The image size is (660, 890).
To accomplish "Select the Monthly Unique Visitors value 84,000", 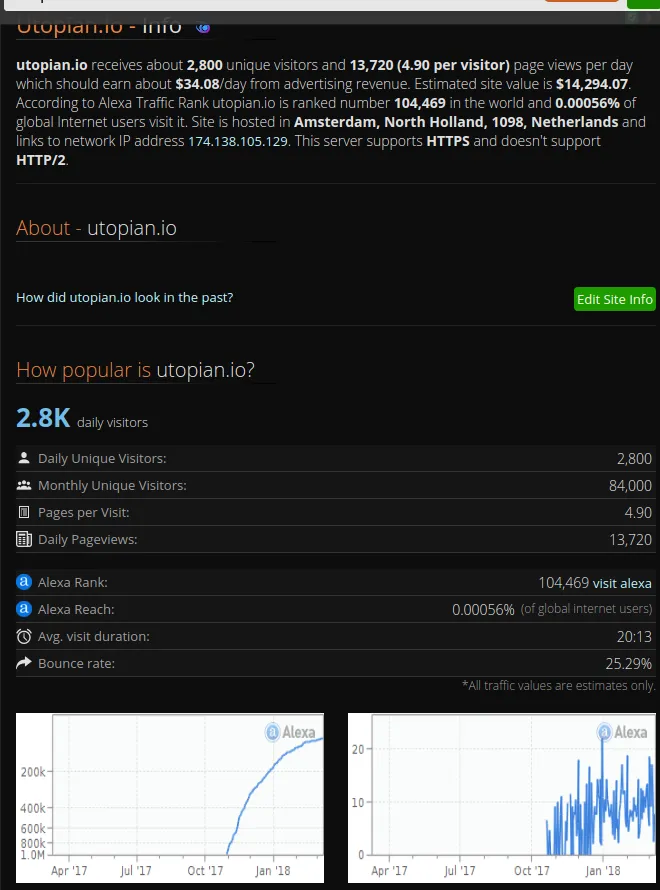I will point(630,486).
